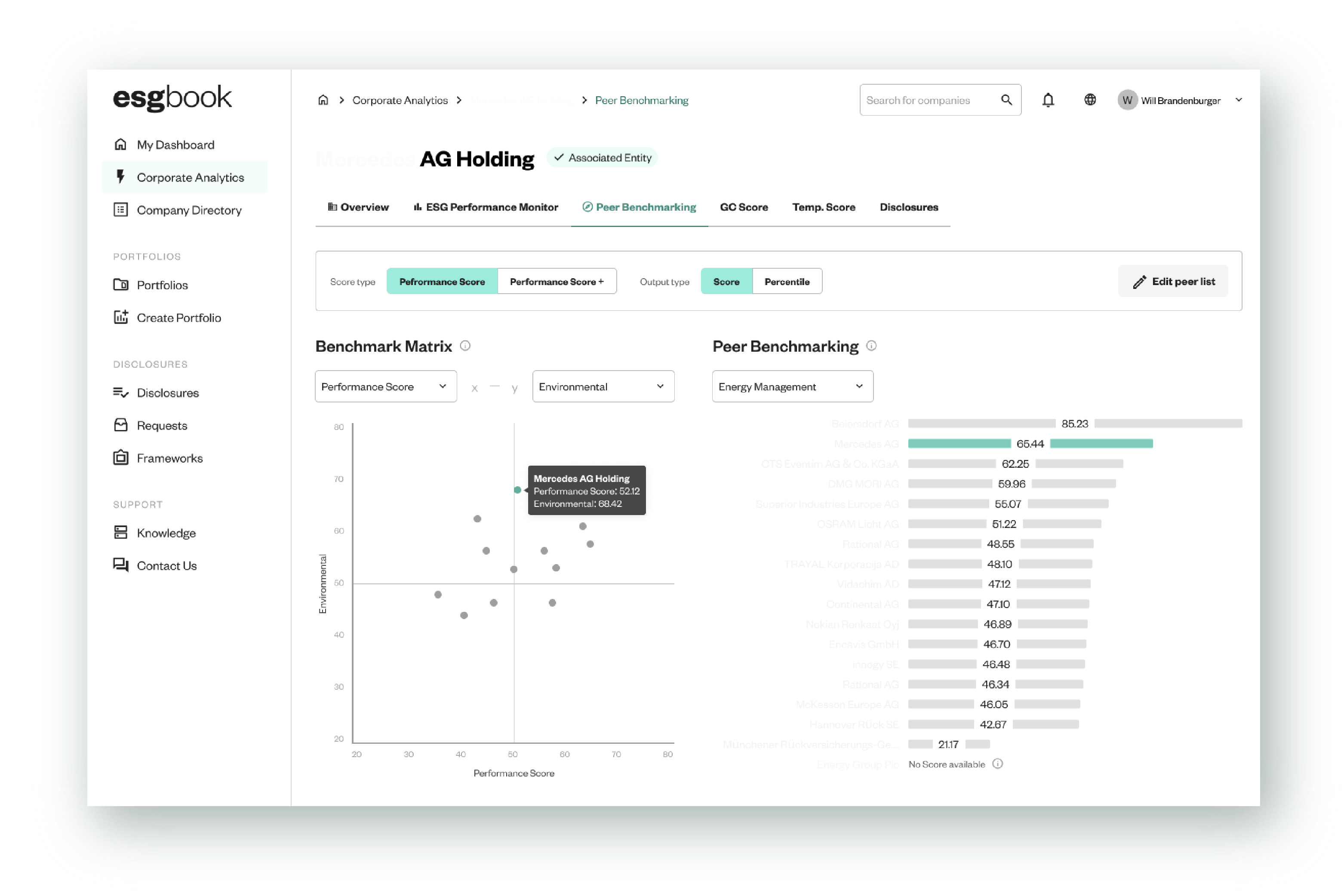Expand the Will Brandenburger user menu arrow

click(x=1239, y=100)
